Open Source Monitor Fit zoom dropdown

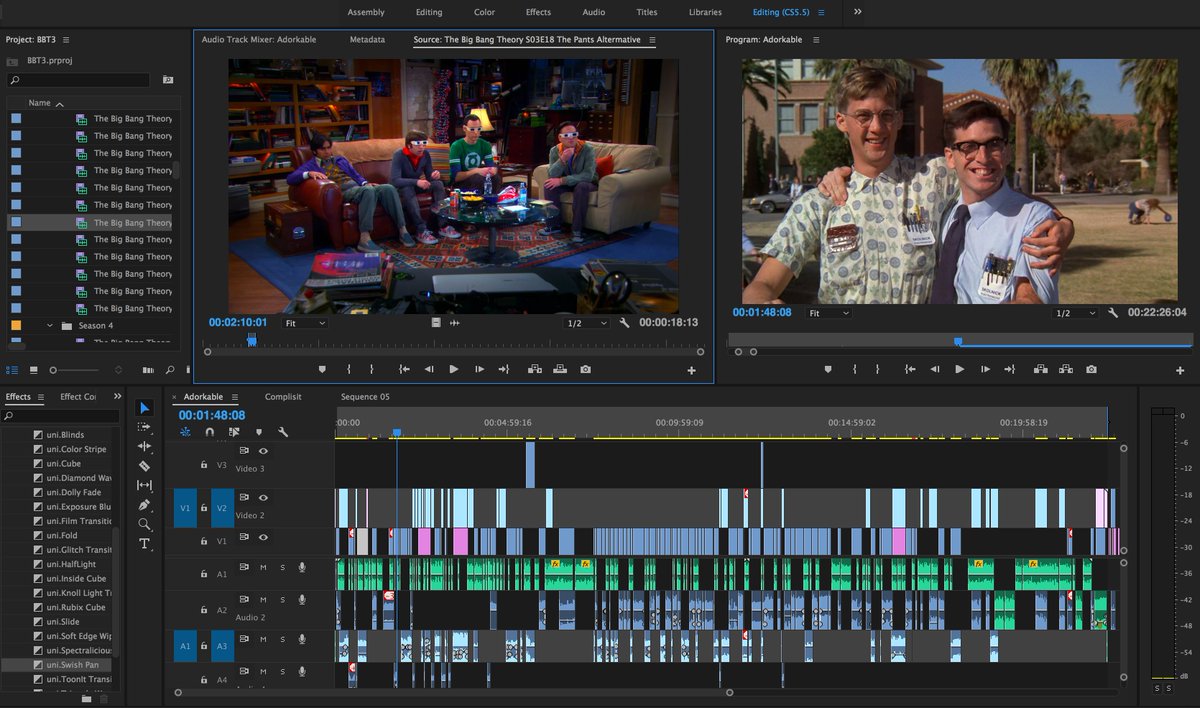click(x=305, y=323)
